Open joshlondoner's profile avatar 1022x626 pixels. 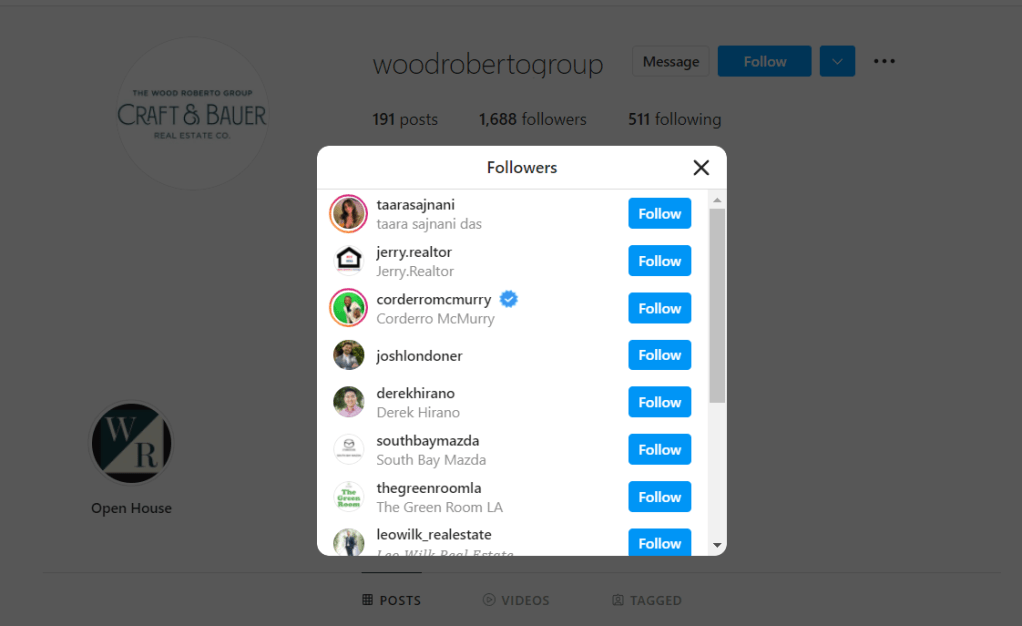349,355
